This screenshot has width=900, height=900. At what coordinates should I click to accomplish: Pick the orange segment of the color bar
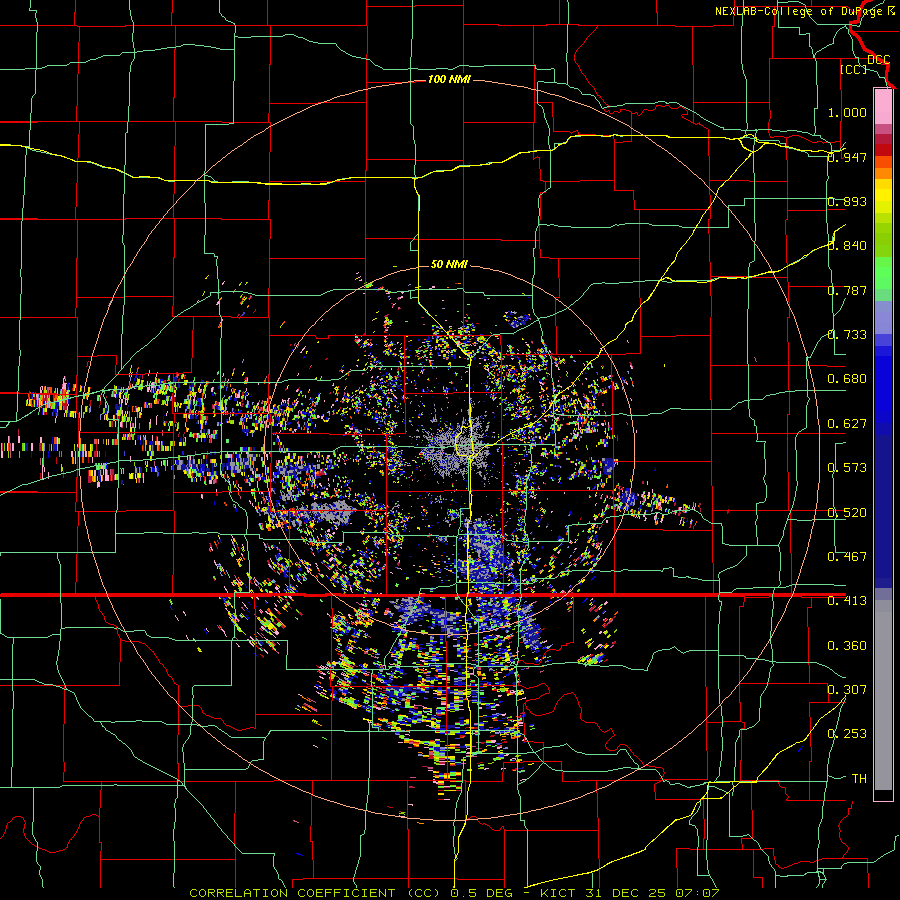883,172
